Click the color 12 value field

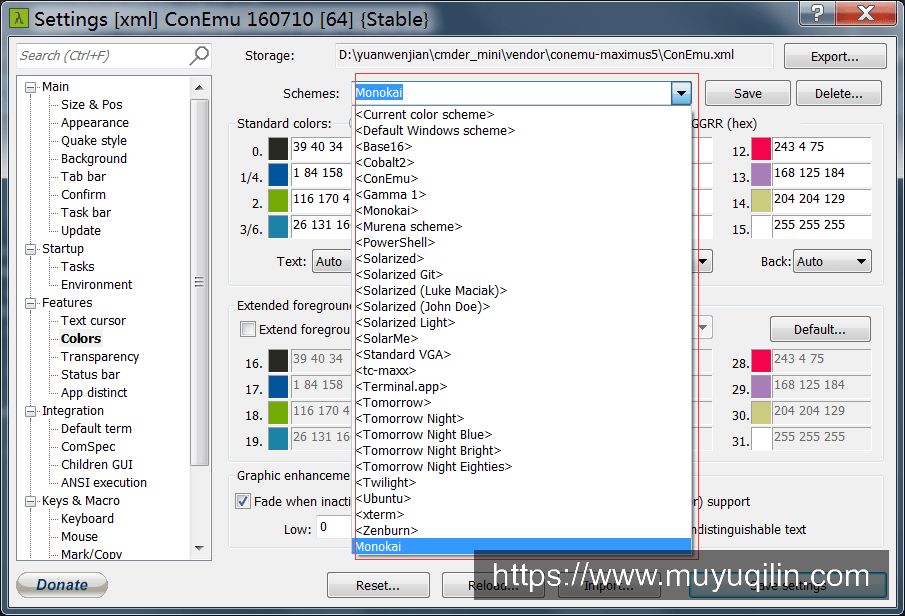pos(821,148)
